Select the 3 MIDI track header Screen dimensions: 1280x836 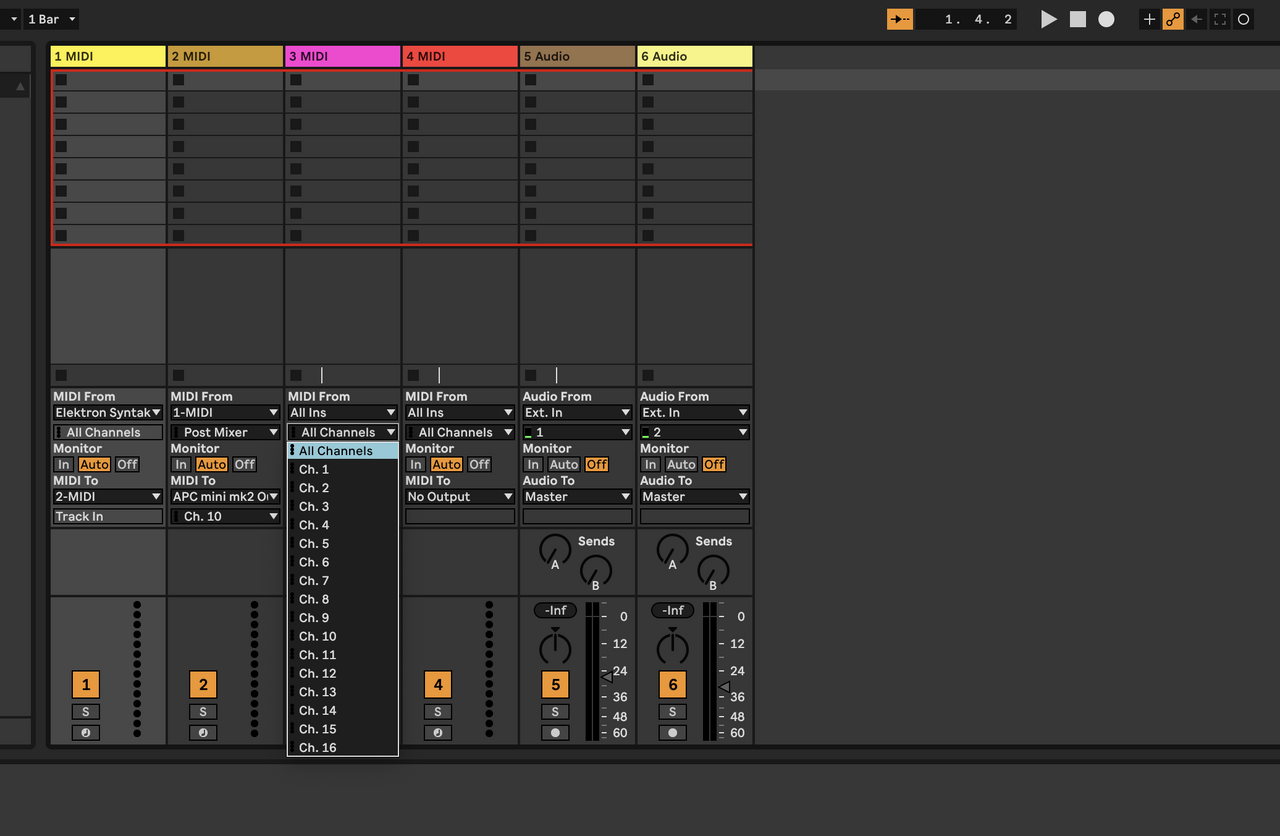click(343, 56)
